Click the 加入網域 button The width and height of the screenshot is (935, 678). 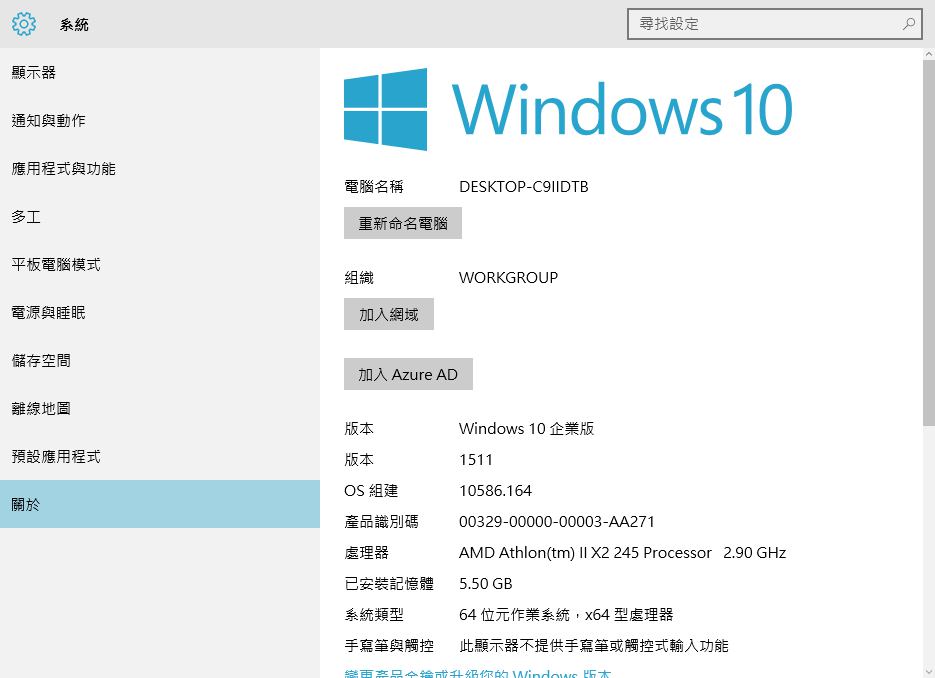coord(389,314)
